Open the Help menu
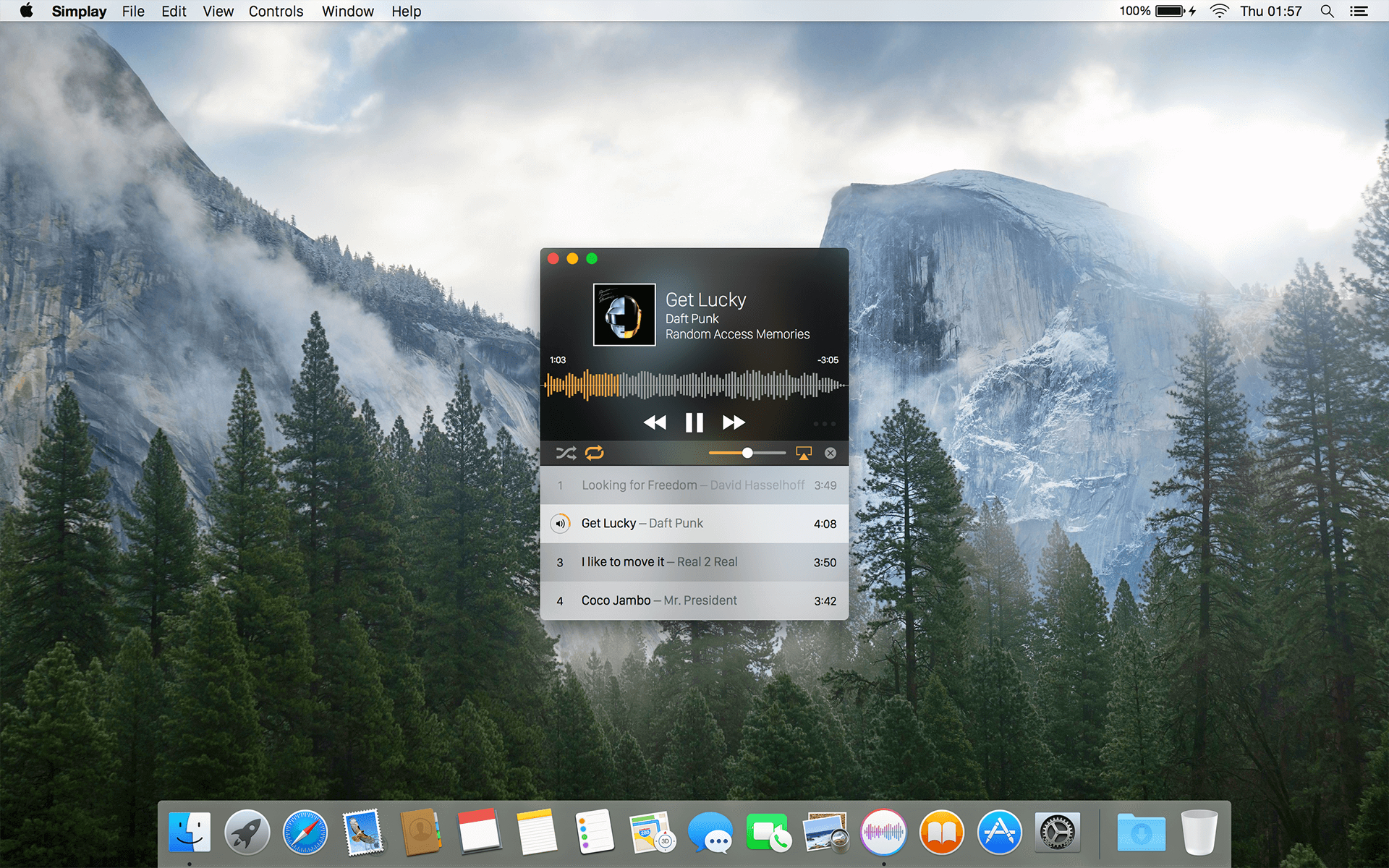The image size is (1389, 868). click(406, 11)
